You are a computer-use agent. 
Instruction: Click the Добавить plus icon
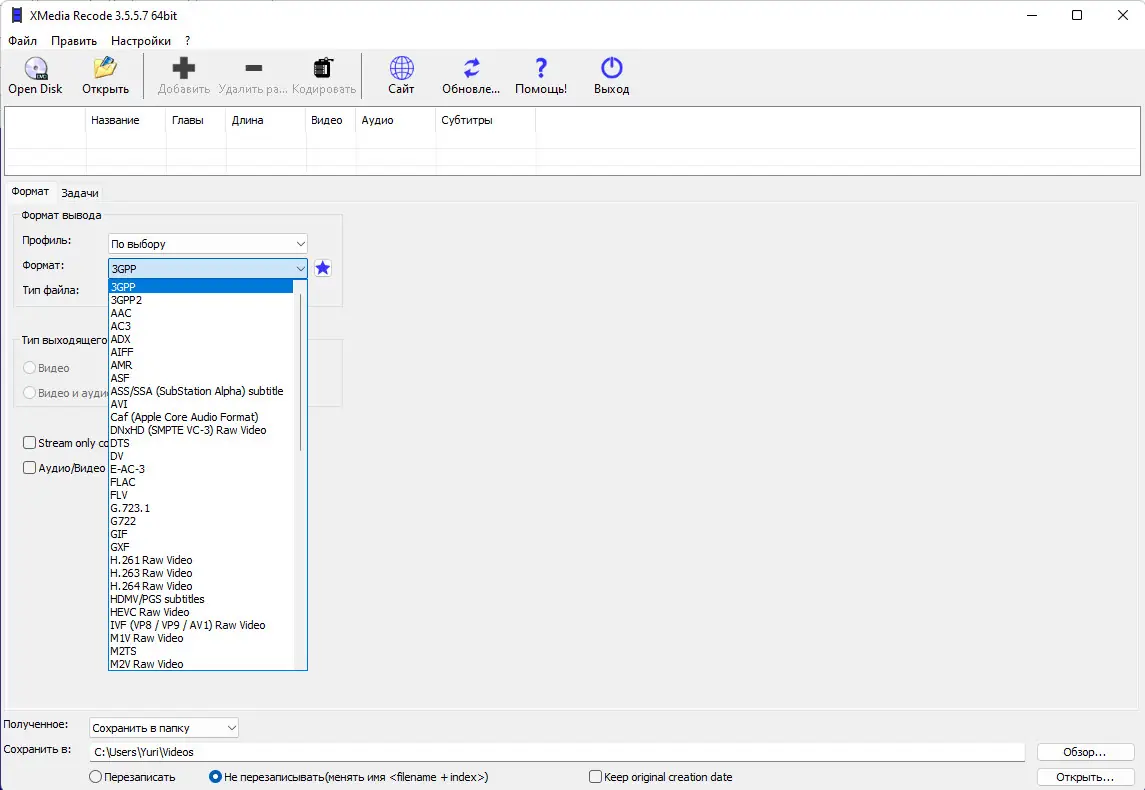click(183, 69)
